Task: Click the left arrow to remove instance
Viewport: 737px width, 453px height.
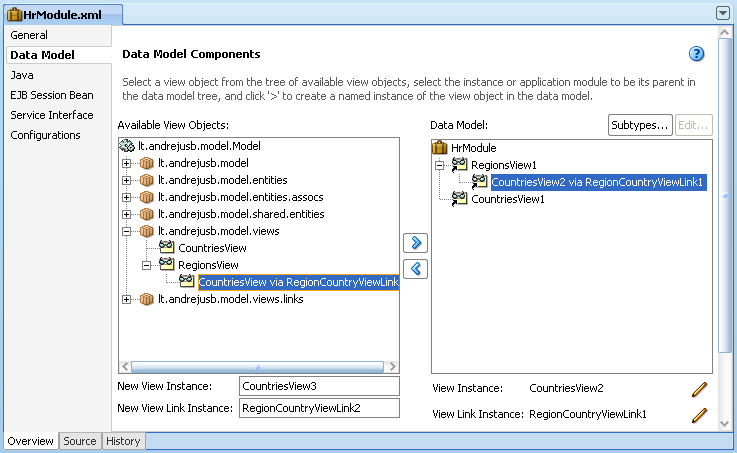Action: click(x=416, y=269)
